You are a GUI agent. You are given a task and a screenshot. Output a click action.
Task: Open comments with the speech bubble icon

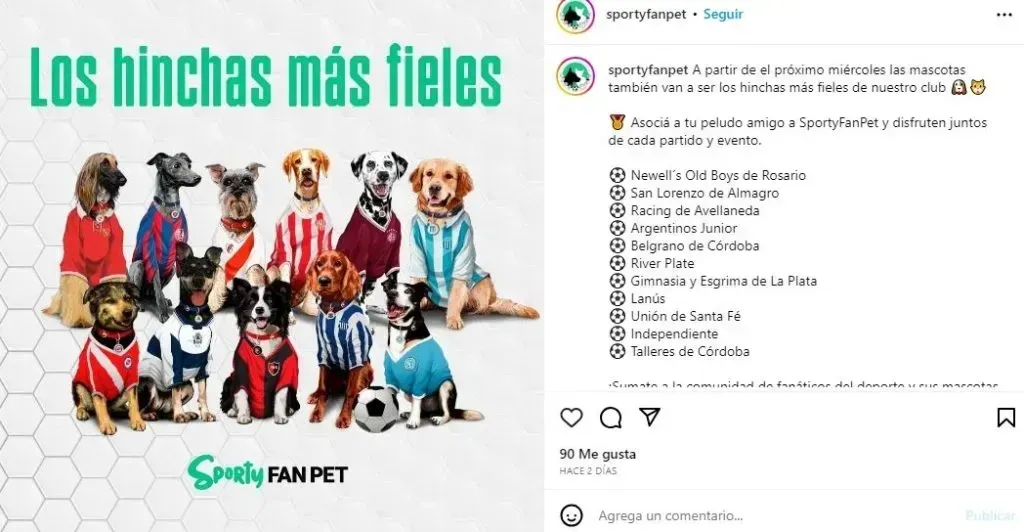611,418
